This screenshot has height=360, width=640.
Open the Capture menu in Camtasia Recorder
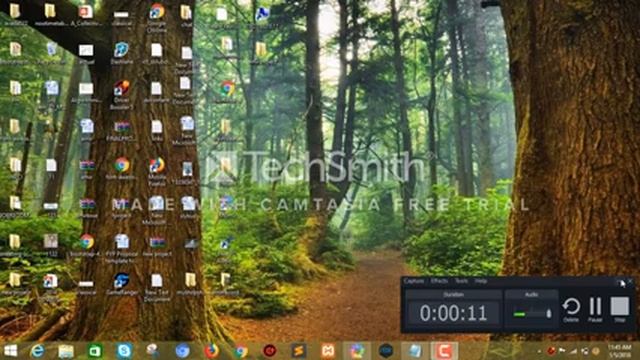click(413, 281)
